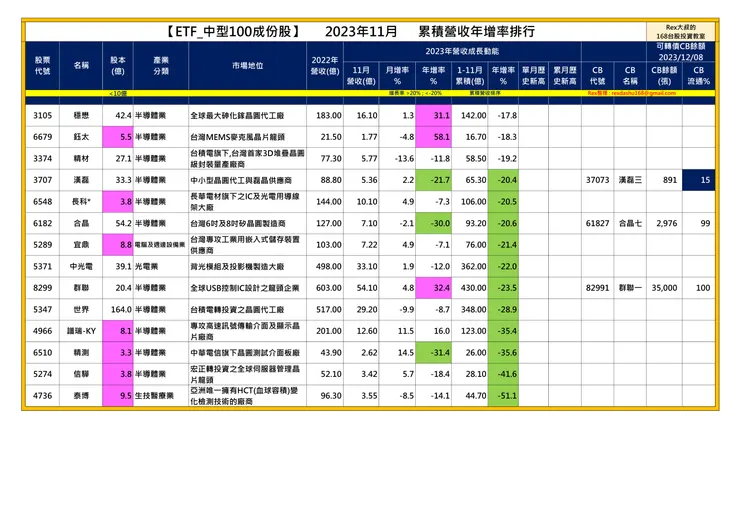740x523 pixels.
Task: Click November revenue value 54.10
Action: (367, 287)
